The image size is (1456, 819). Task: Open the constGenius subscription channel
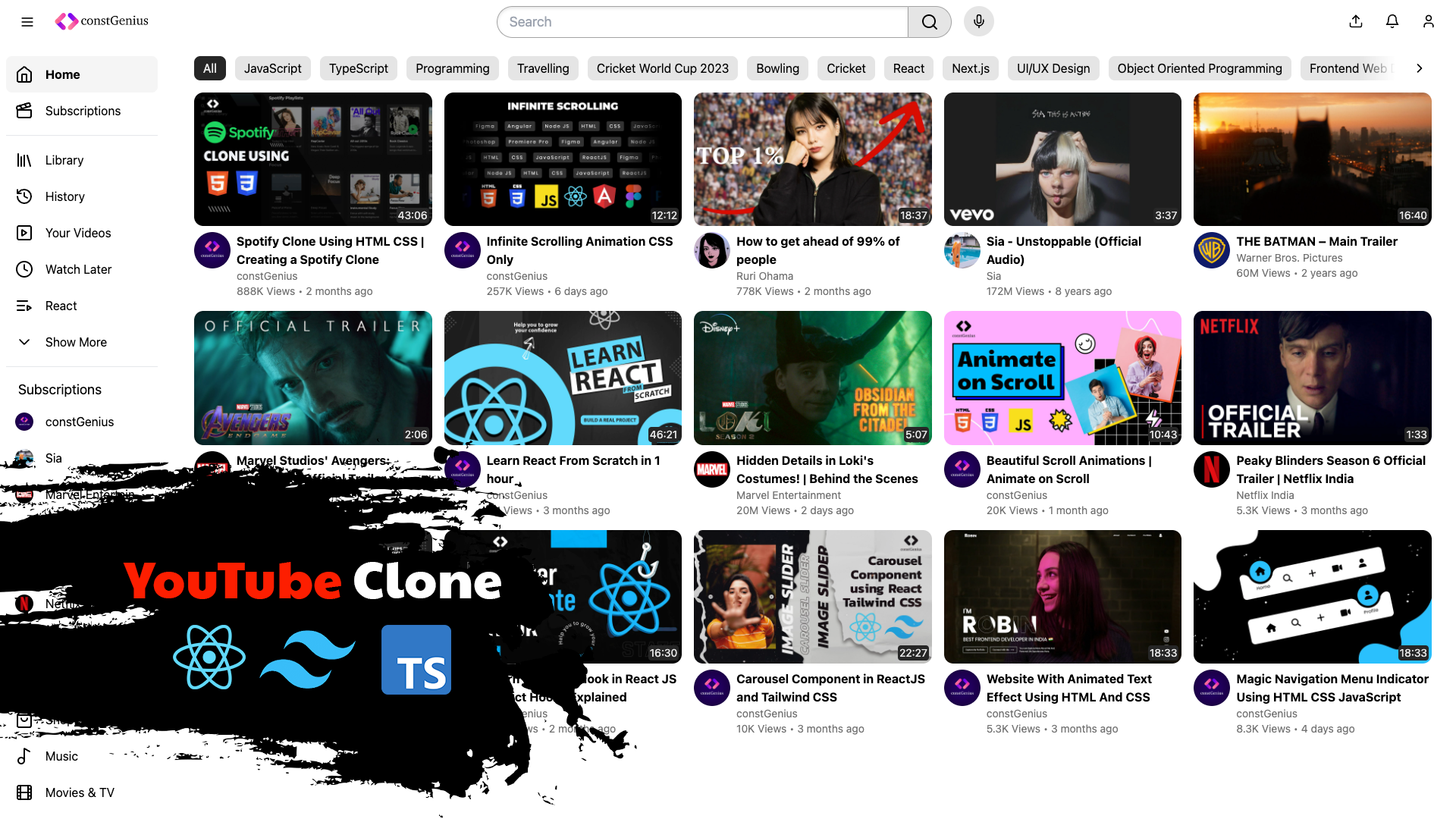point(79,422)
